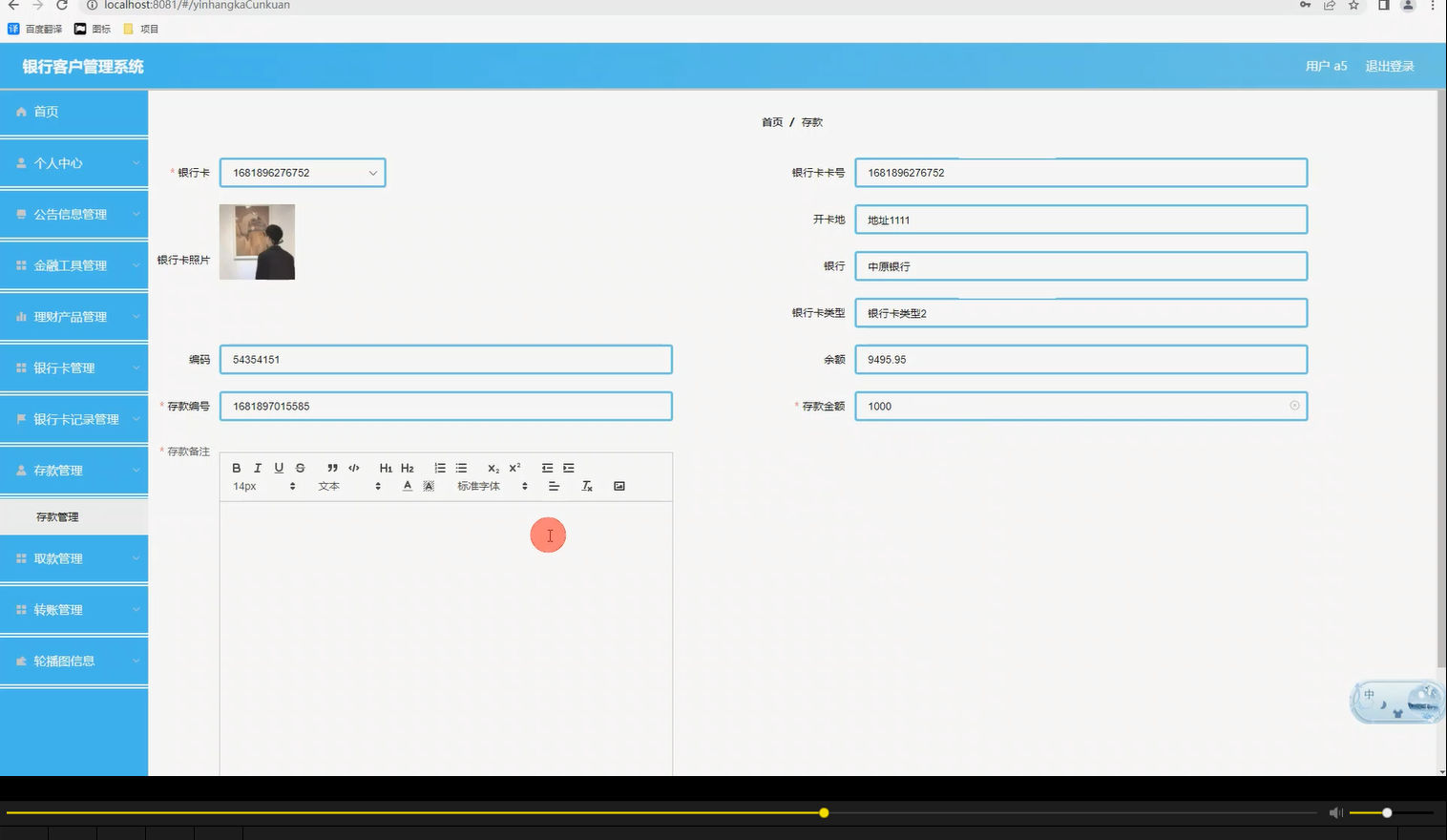The width and height of the screenshot is (1447, 840).
Task: Reload the browser page
Action: (62, 5)
